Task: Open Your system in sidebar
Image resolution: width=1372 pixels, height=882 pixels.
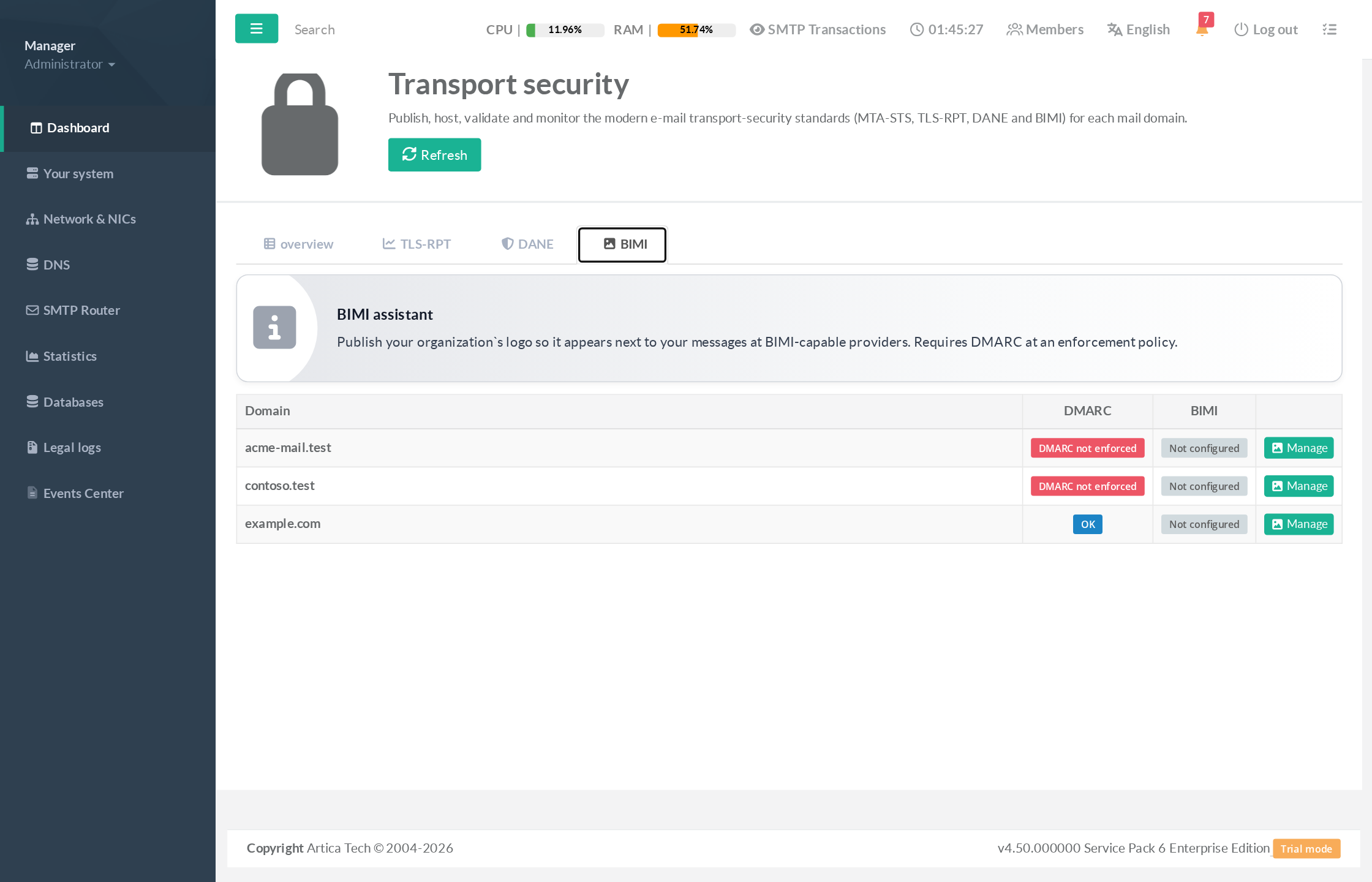Action: click(108, 174)
